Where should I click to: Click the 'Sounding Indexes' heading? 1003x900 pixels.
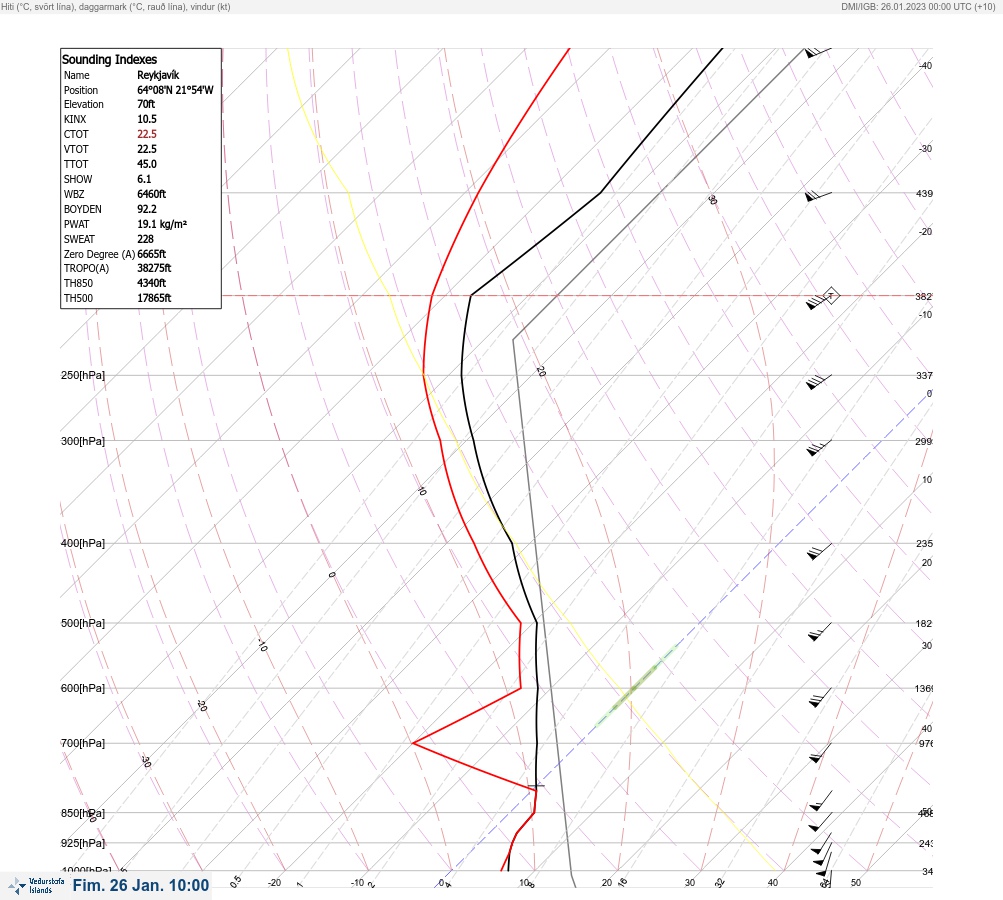109,59
